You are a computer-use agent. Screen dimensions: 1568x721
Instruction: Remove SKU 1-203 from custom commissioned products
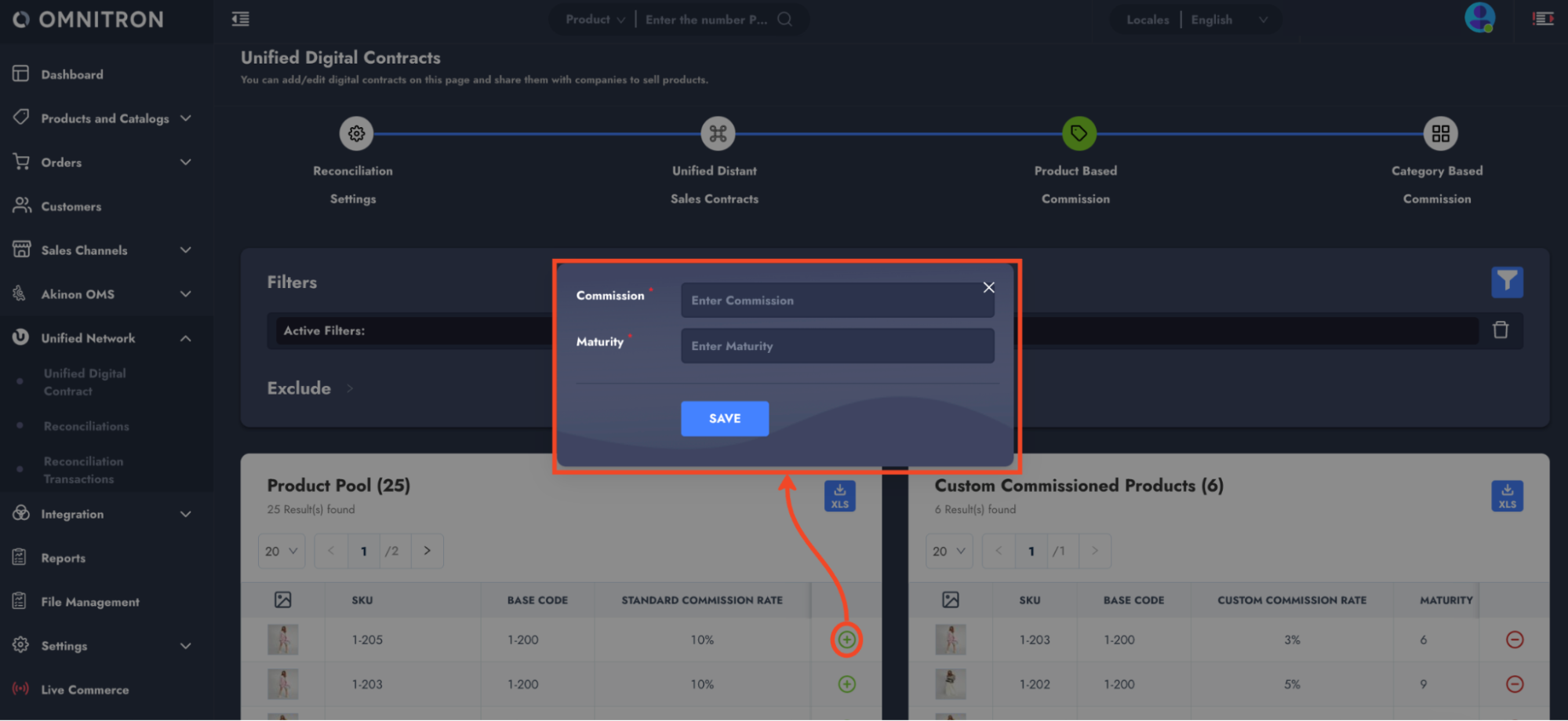(x=1514, y=640)
